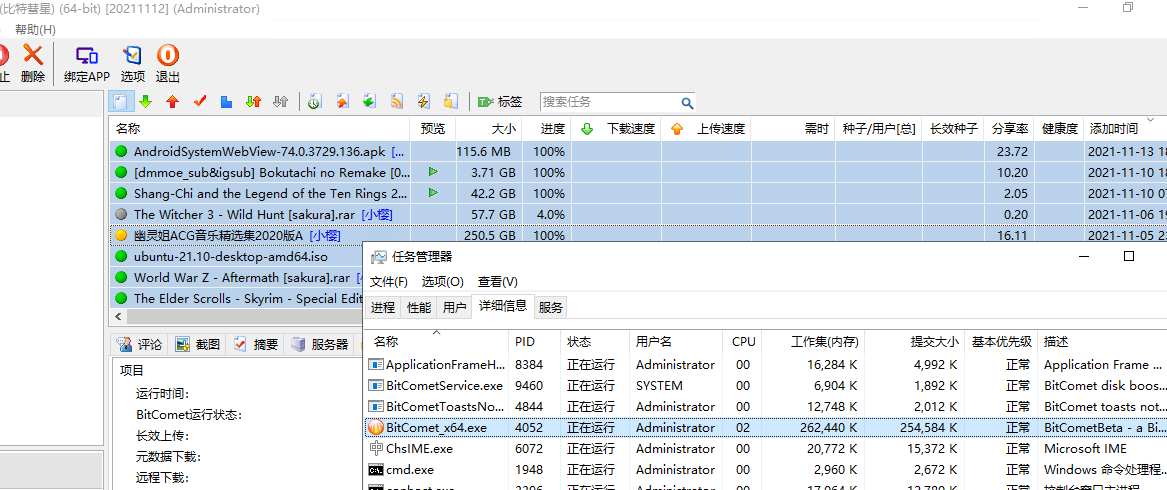Viewport: 1167px width, 490px height.
Task: Click the left arrow of the task list's horizontal scrollbar
Action: click(117, 316)
